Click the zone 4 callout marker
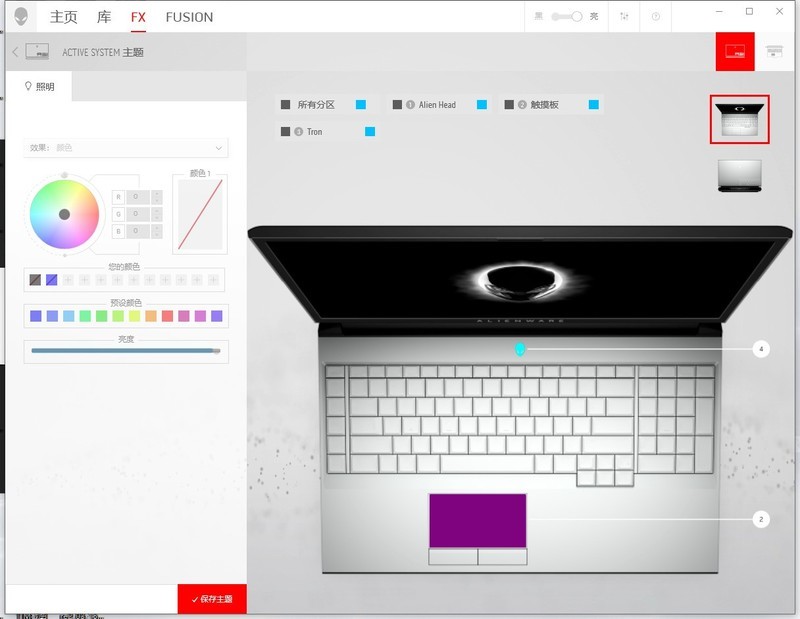The image size is (800, 619). [x=761, y=349]
